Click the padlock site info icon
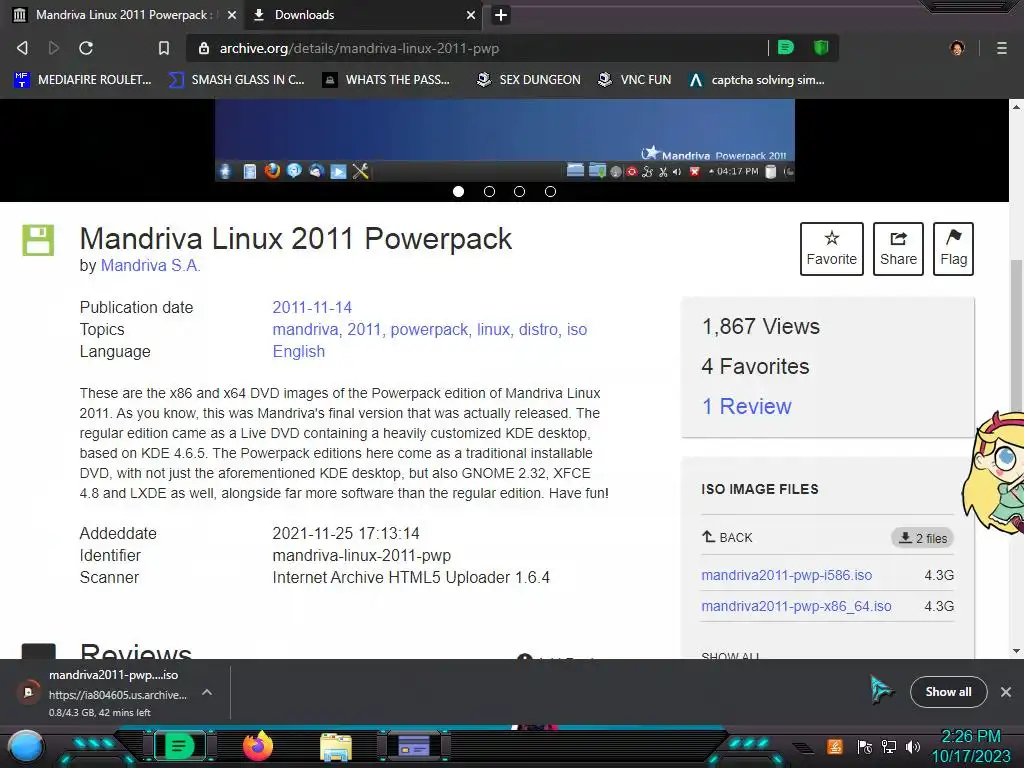Viewport: 1024px width, 768px height. coord(204,48)
